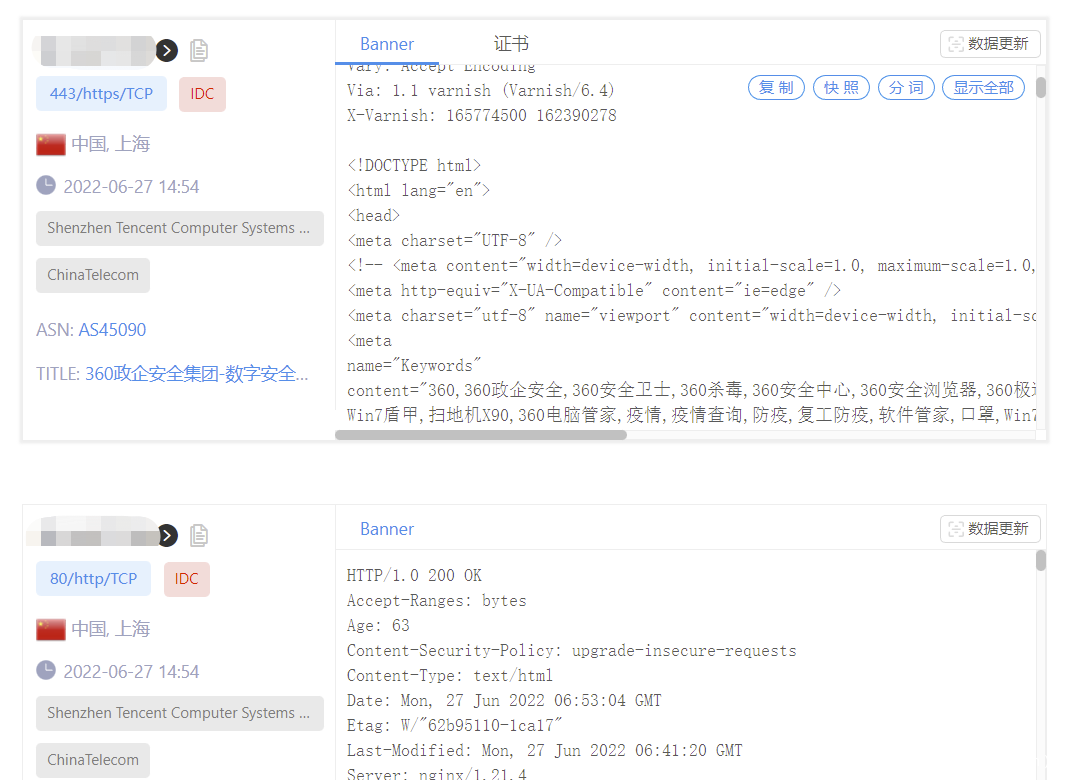Click the 'Last-Modified' header line

(544, 751)
